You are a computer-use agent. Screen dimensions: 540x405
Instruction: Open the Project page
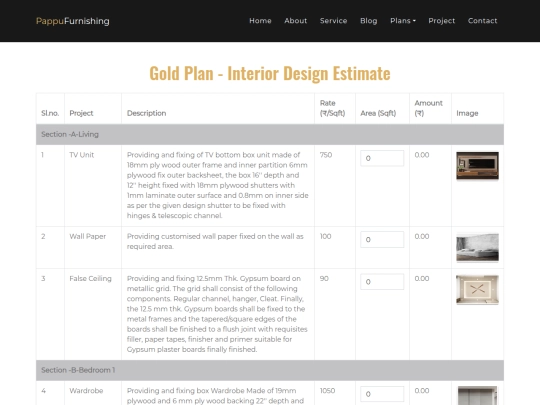442,21
